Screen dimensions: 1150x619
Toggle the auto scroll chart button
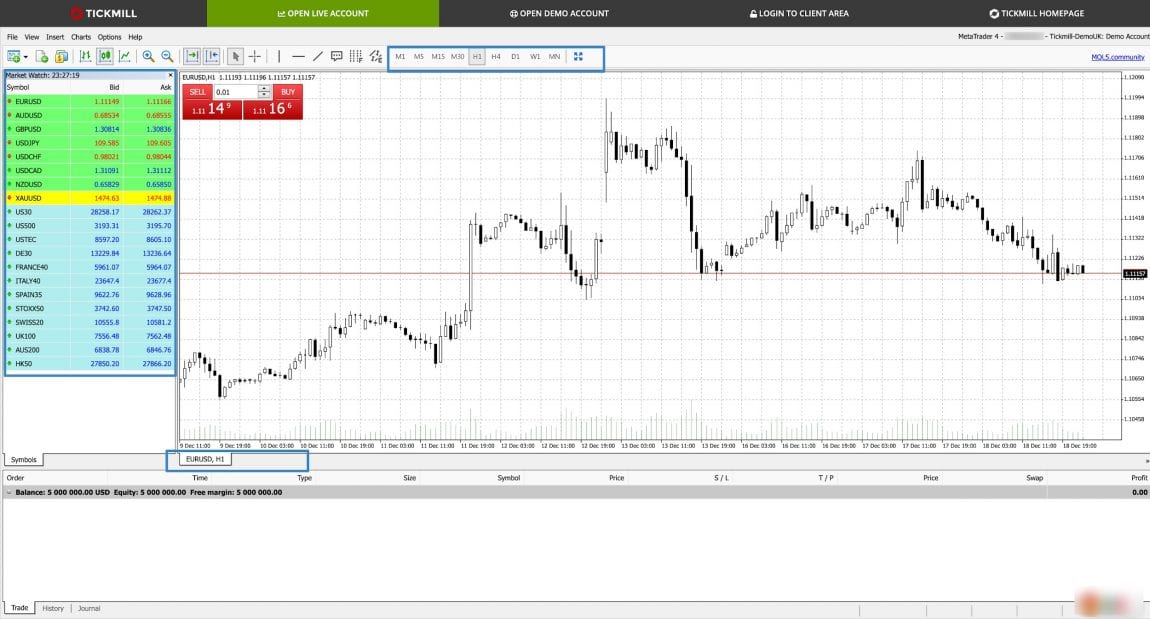tap(192, 57)
